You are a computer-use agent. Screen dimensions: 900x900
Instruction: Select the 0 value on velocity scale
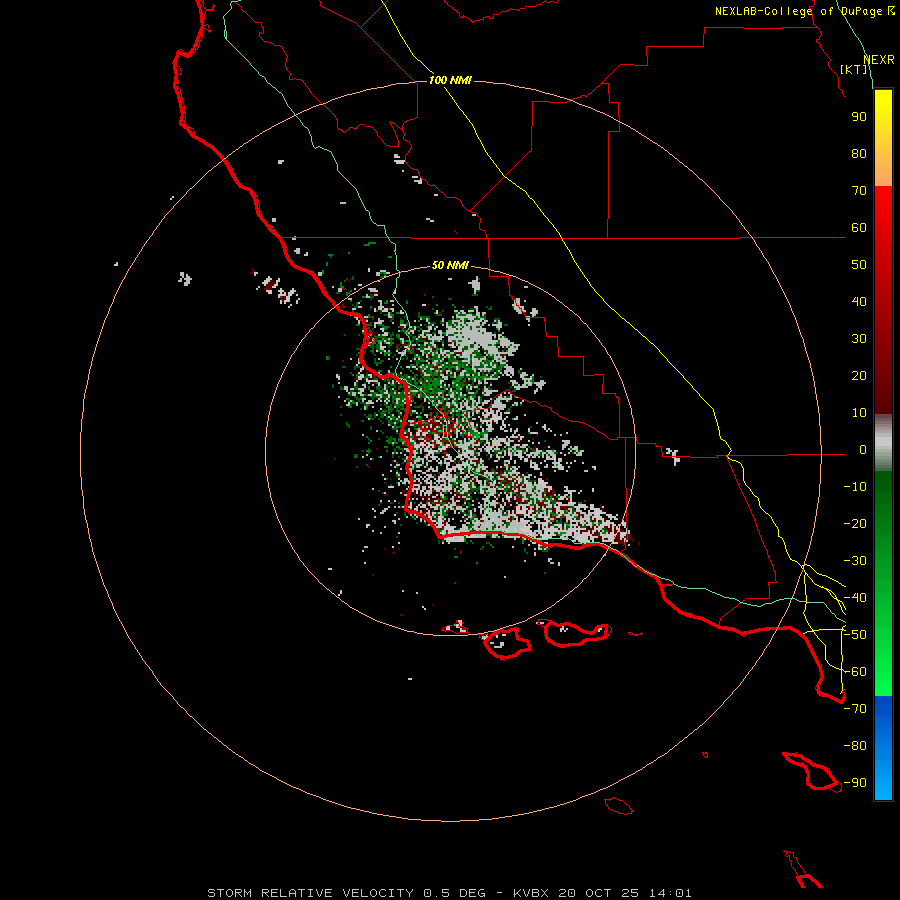863,449
